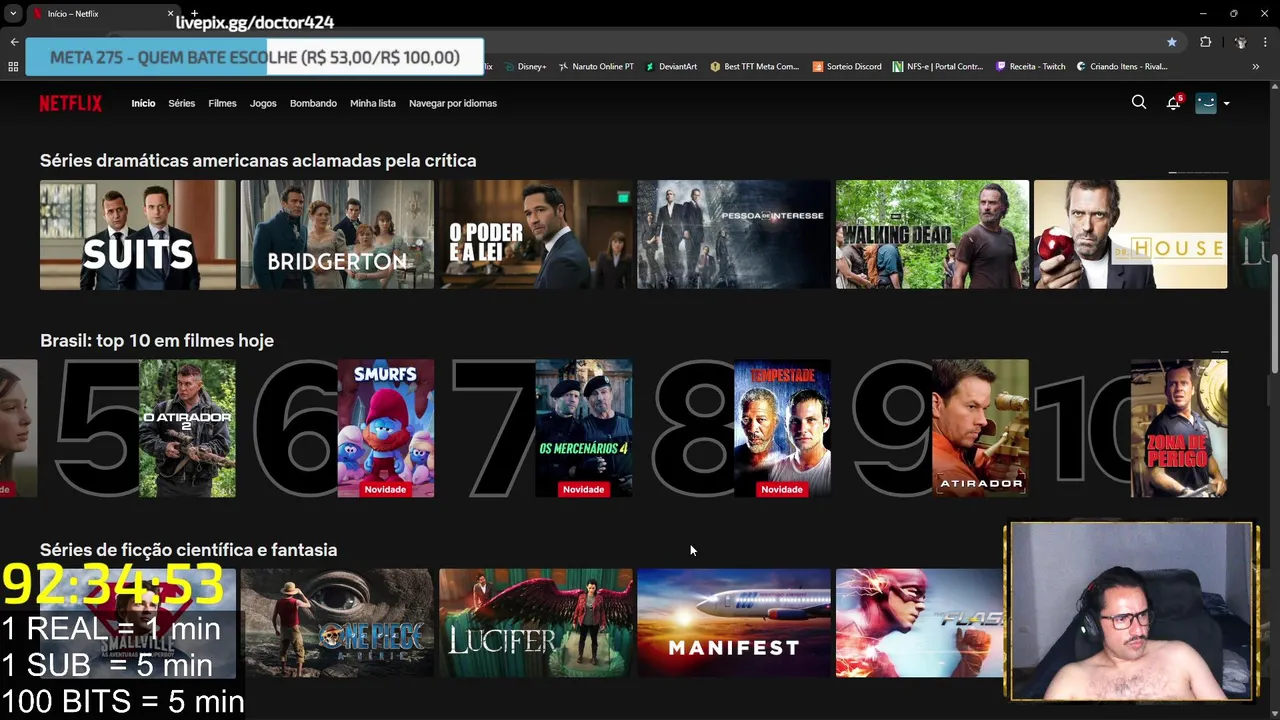Open the Best TFT Meta Com... bookmark
Image resolution: width=1280 pixels, height=720 pixels.
pos(754,67)
